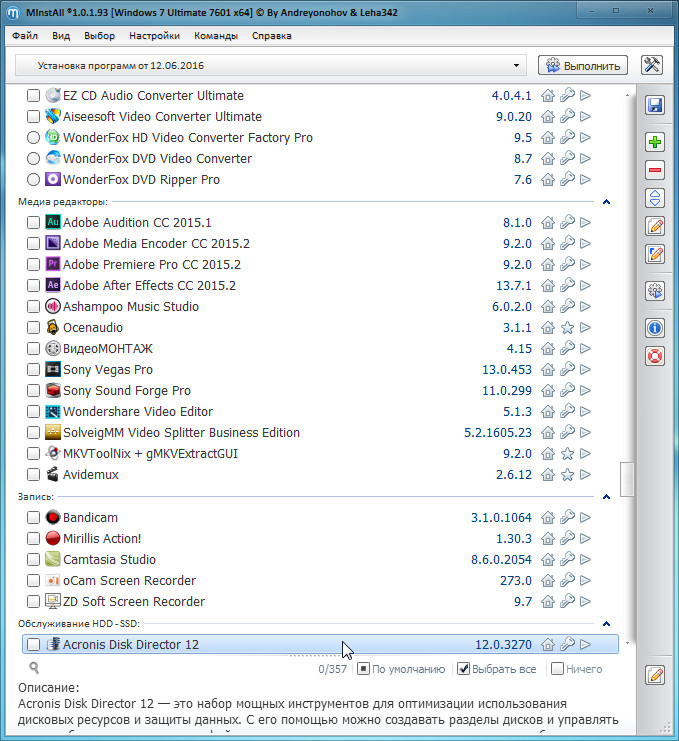The width and height of the screenshot is (679, 741).
Task: Click the home icon for WonderFox DVD Ripper Pro
Action: point(548,179)
